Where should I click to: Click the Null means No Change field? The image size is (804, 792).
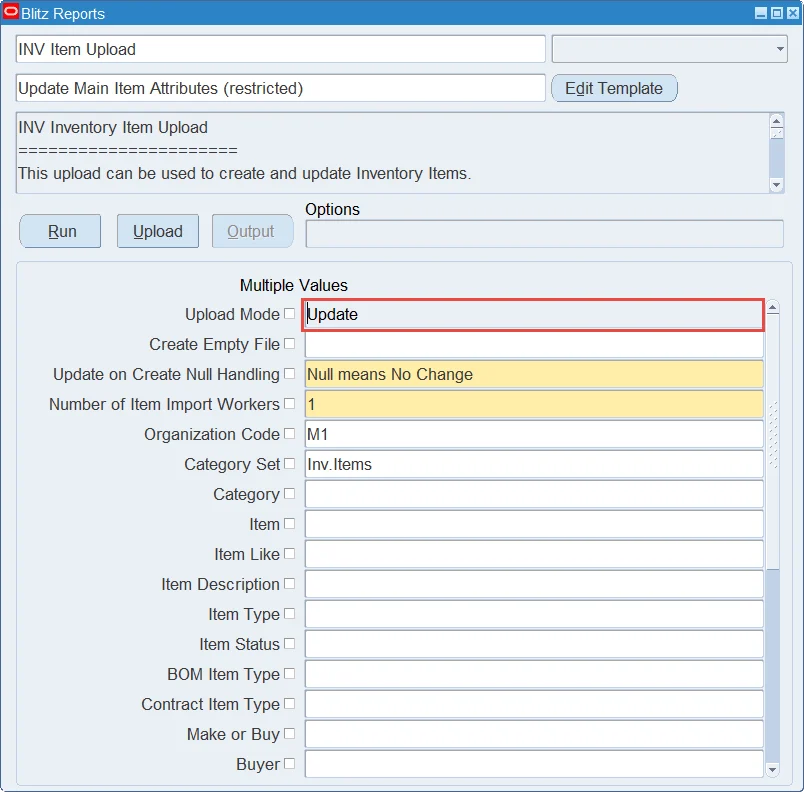coord(534,374)
